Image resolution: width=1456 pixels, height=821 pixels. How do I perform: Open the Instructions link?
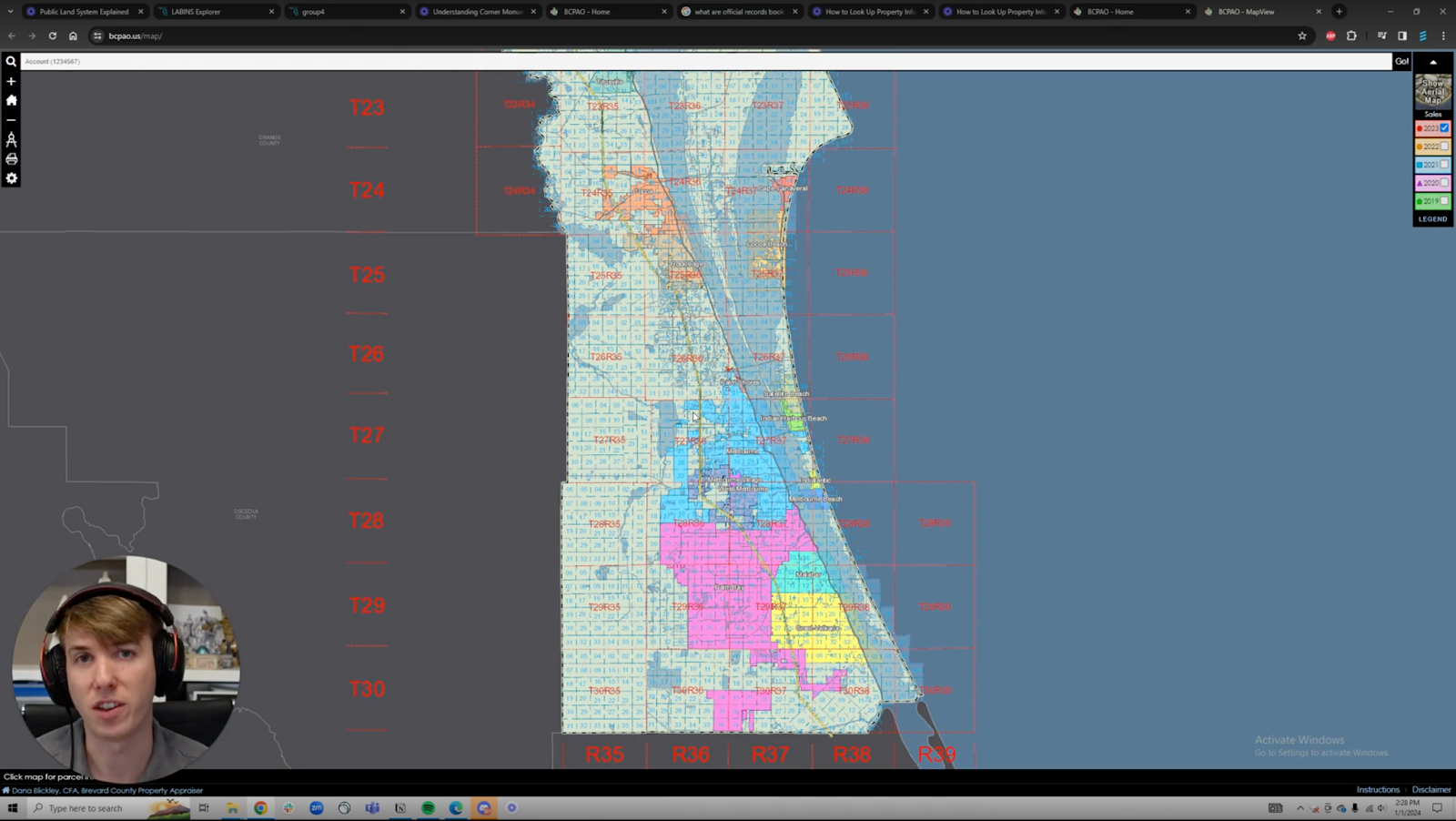coord(1378,790)
